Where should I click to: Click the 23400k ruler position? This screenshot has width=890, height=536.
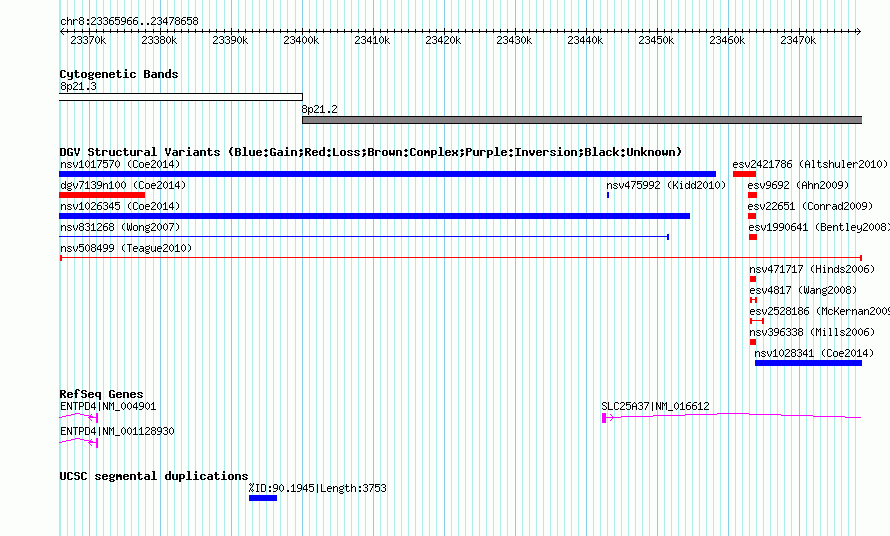[x=301, y=40]
